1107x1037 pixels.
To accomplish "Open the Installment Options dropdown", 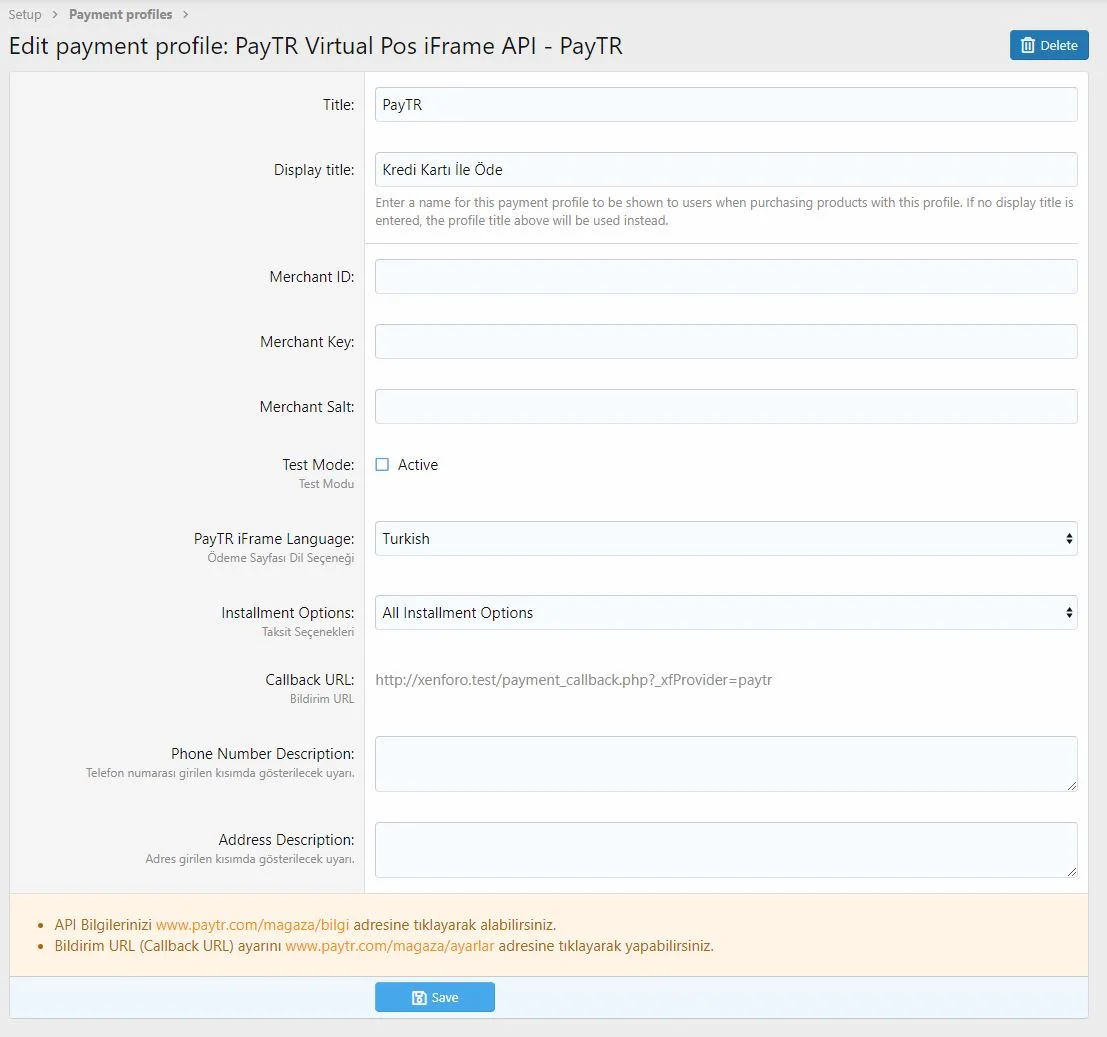I will click(x=726, y=613).
